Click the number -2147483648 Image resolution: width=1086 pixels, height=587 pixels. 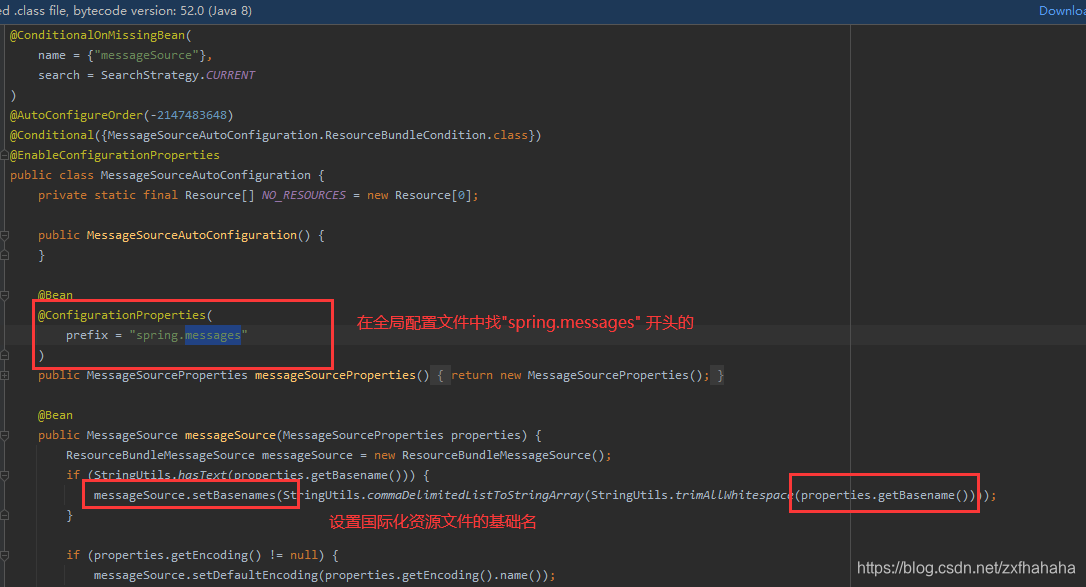click(188, 115)
